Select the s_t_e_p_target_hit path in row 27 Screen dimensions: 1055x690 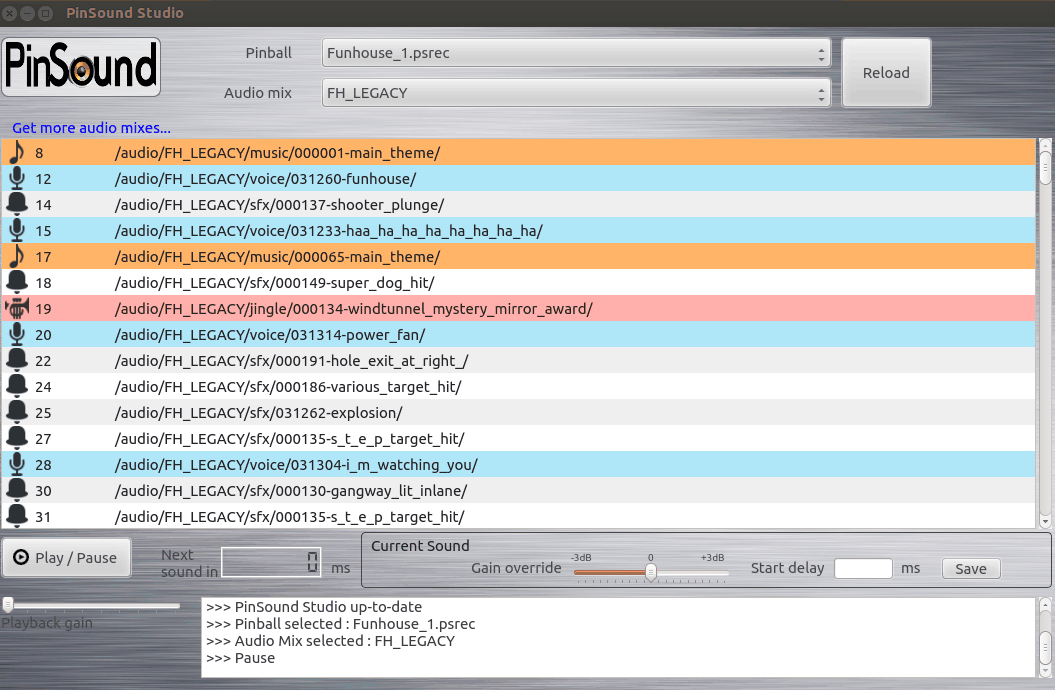click(289, 438)
